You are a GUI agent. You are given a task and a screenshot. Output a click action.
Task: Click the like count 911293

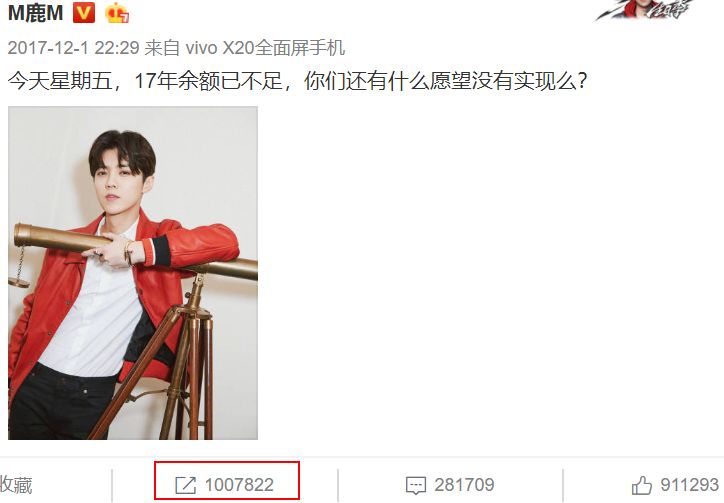pyautogui.click(x=689, y=485)
